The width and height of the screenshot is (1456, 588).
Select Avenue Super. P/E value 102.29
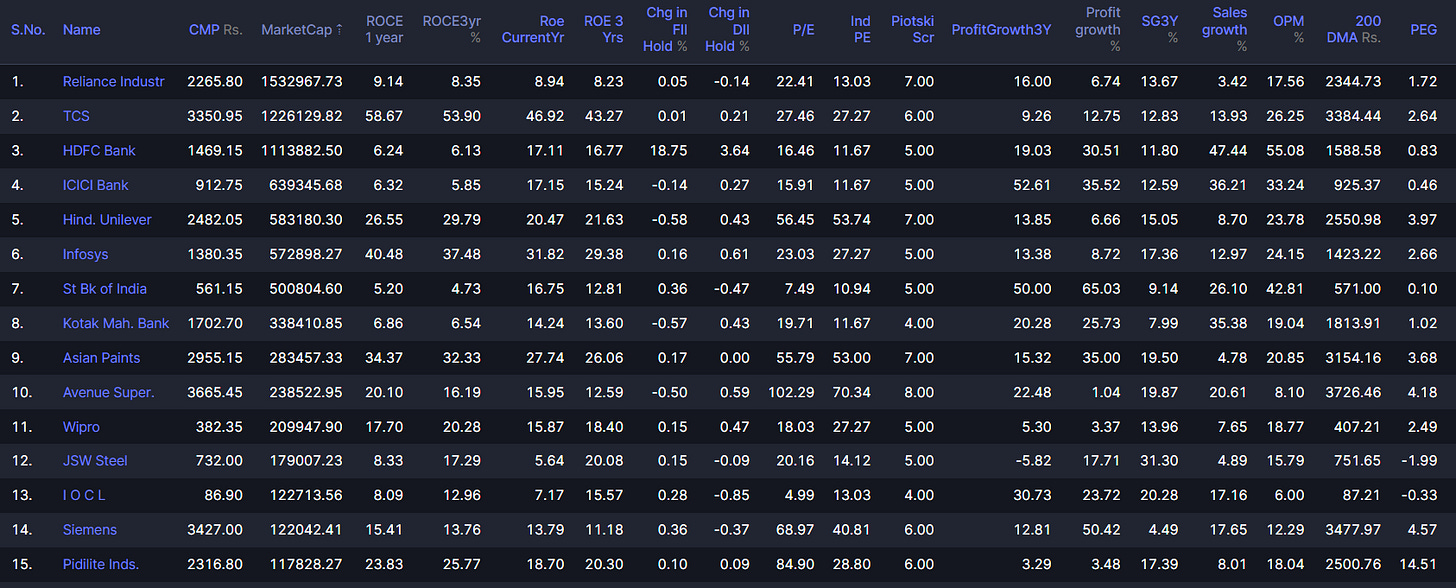pos(792,392)
